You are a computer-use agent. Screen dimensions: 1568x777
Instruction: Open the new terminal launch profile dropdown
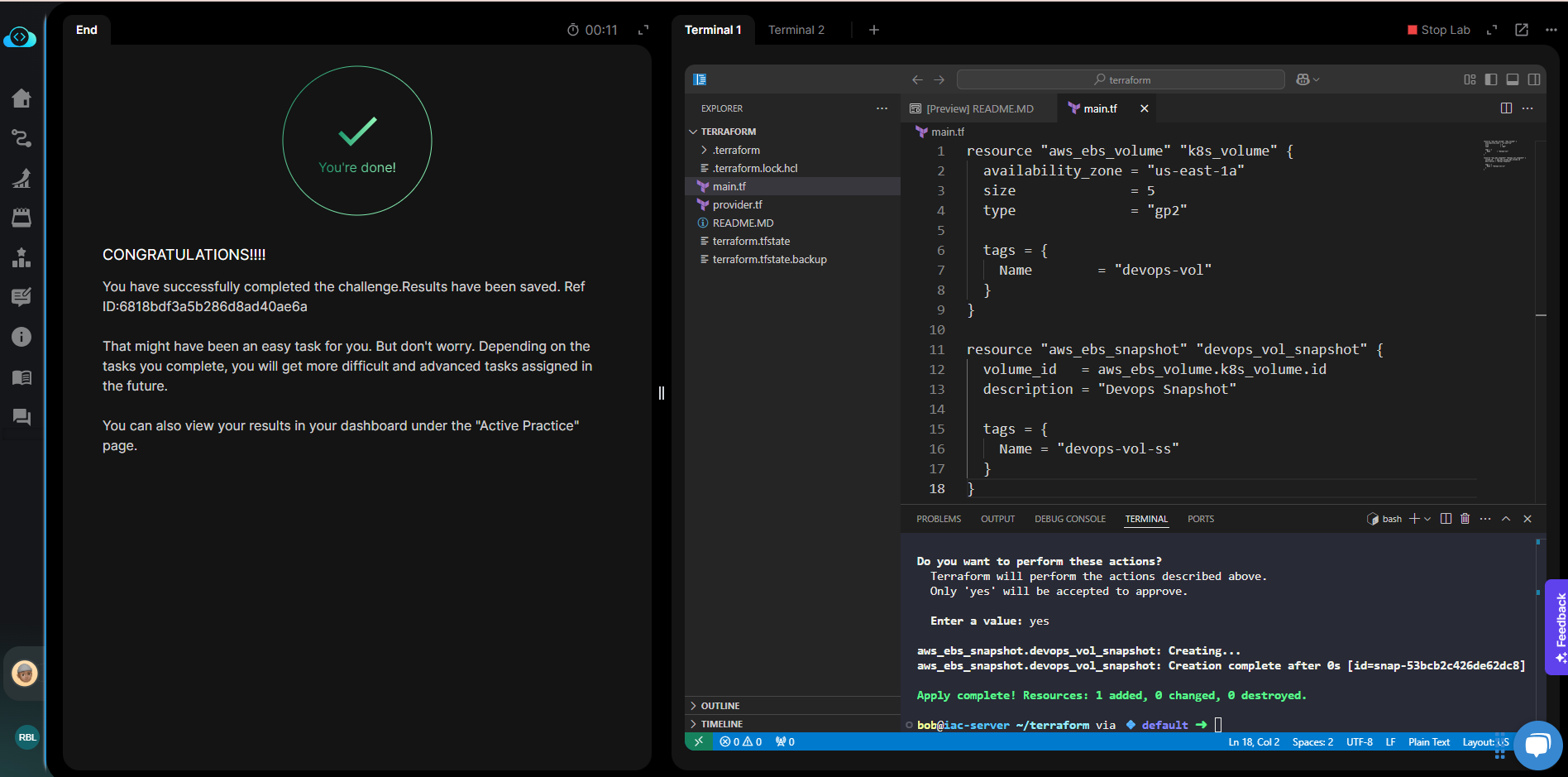pyautogui.click(x=1427, y=519)
